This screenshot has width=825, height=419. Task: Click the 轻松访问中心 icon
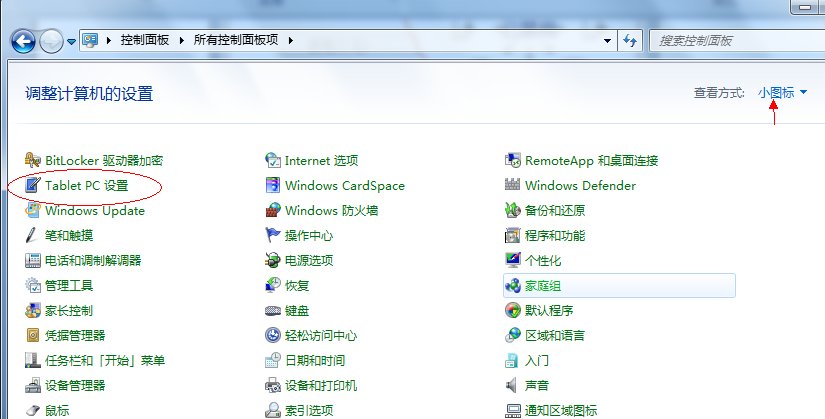[x=273, y=335]
